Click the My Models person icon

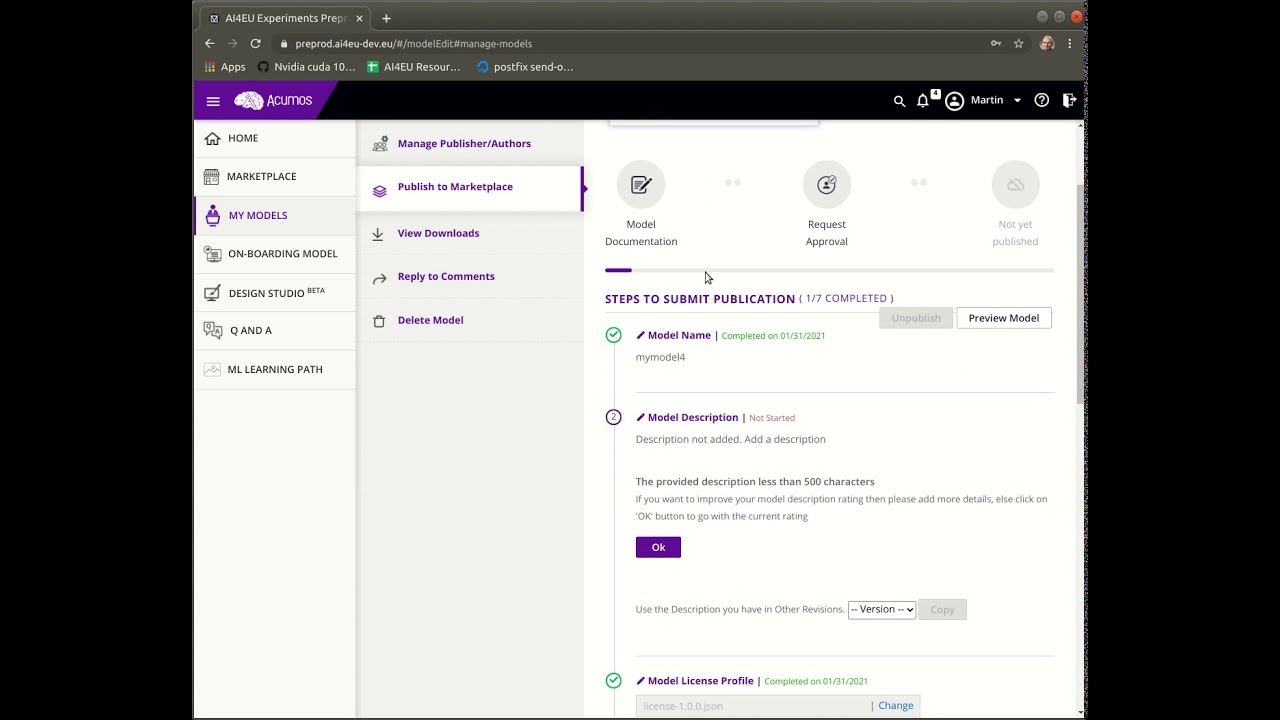tap(212, 215)
